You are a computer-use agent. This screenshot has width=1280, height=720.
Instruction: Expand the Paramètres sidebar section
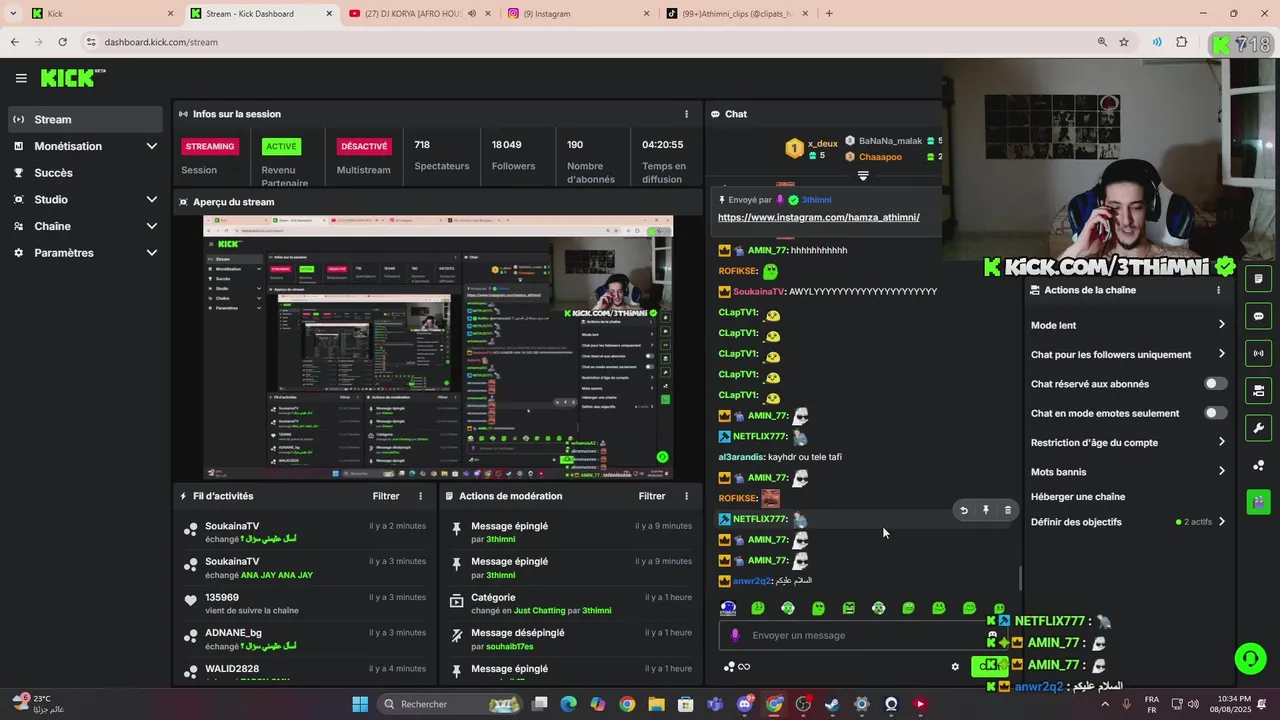coord(152,253)
